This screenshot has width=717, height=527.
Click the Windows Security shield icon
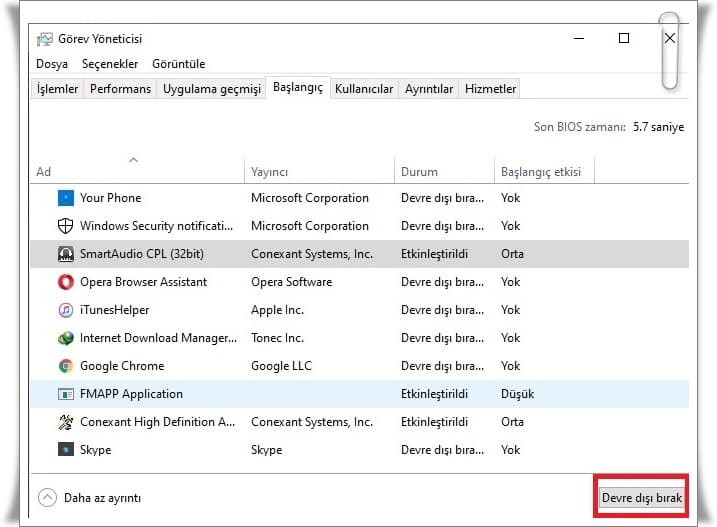tap(66, 226)
